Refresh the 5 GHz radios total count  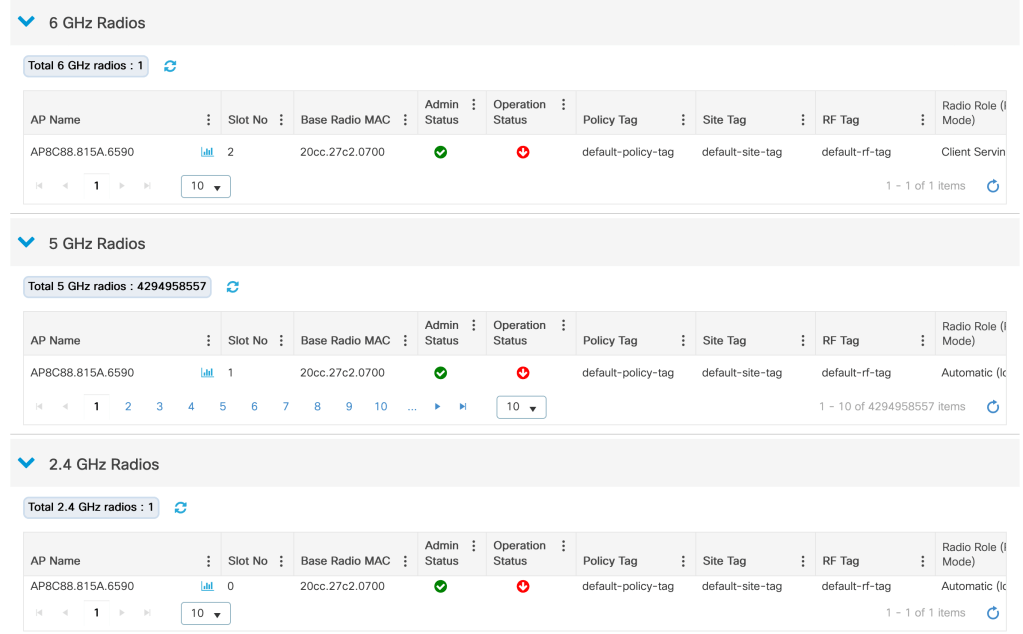[x=233, y=287]
